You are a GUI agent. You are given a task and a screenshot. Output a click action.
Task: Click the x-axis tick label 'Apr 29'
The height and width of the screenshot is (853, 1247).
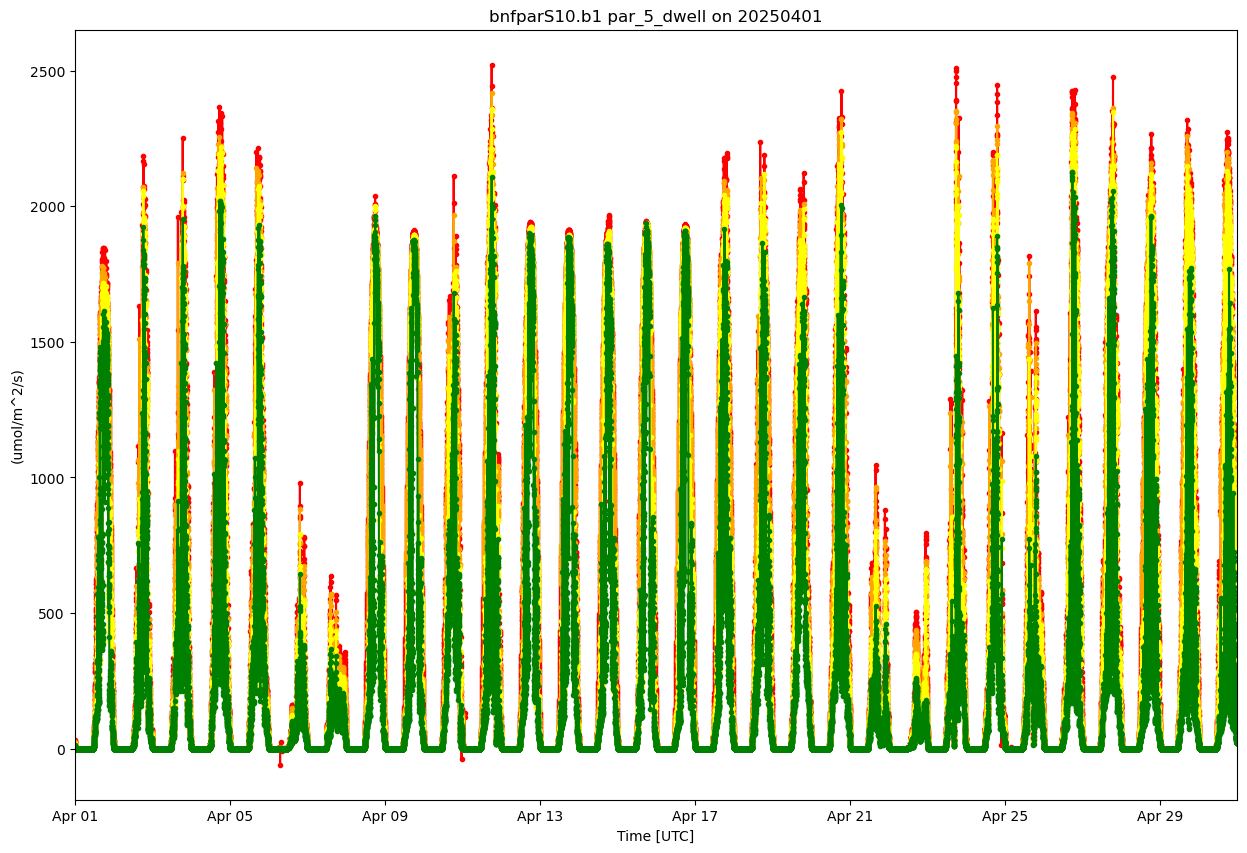1161,815
